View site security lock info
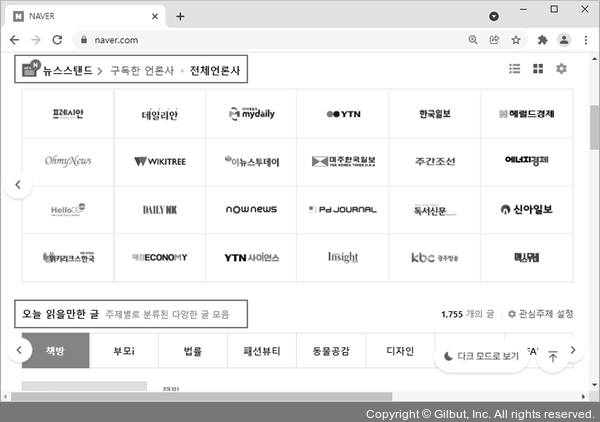Viewport: 600px width, 422px height. coord(84,40)
